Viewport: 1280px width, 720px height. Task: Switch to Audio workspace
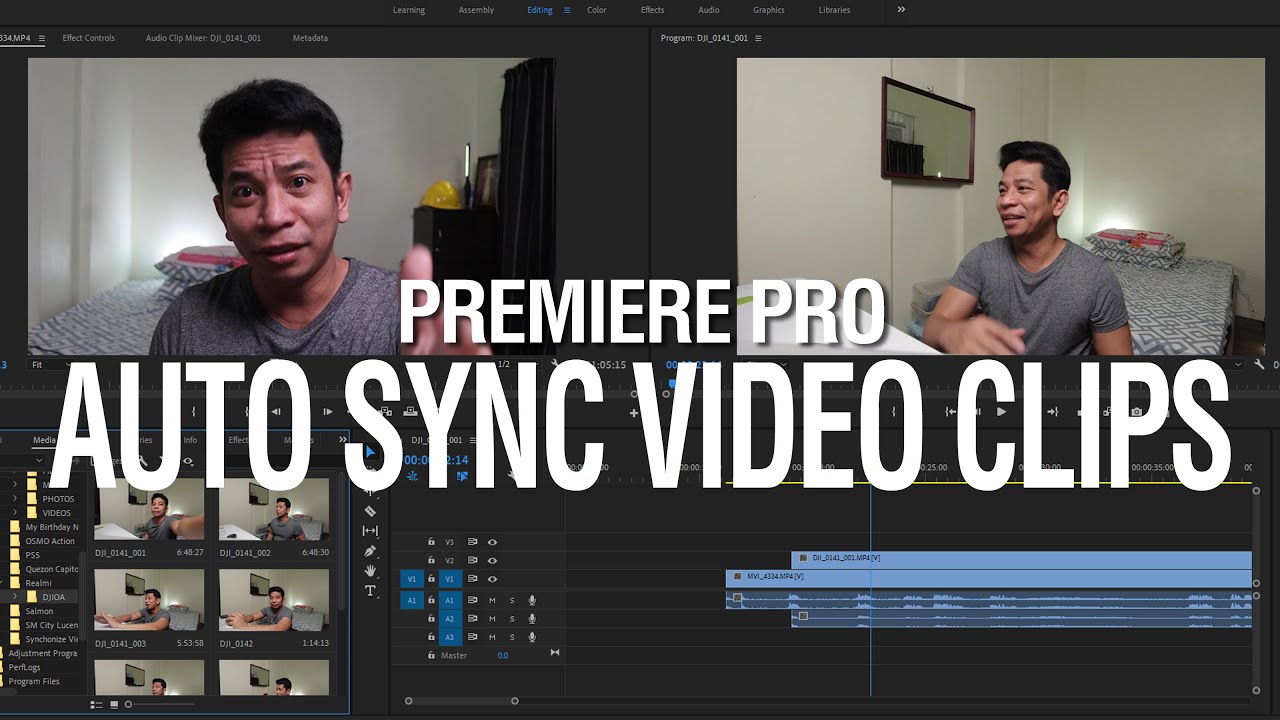(709, 10)
